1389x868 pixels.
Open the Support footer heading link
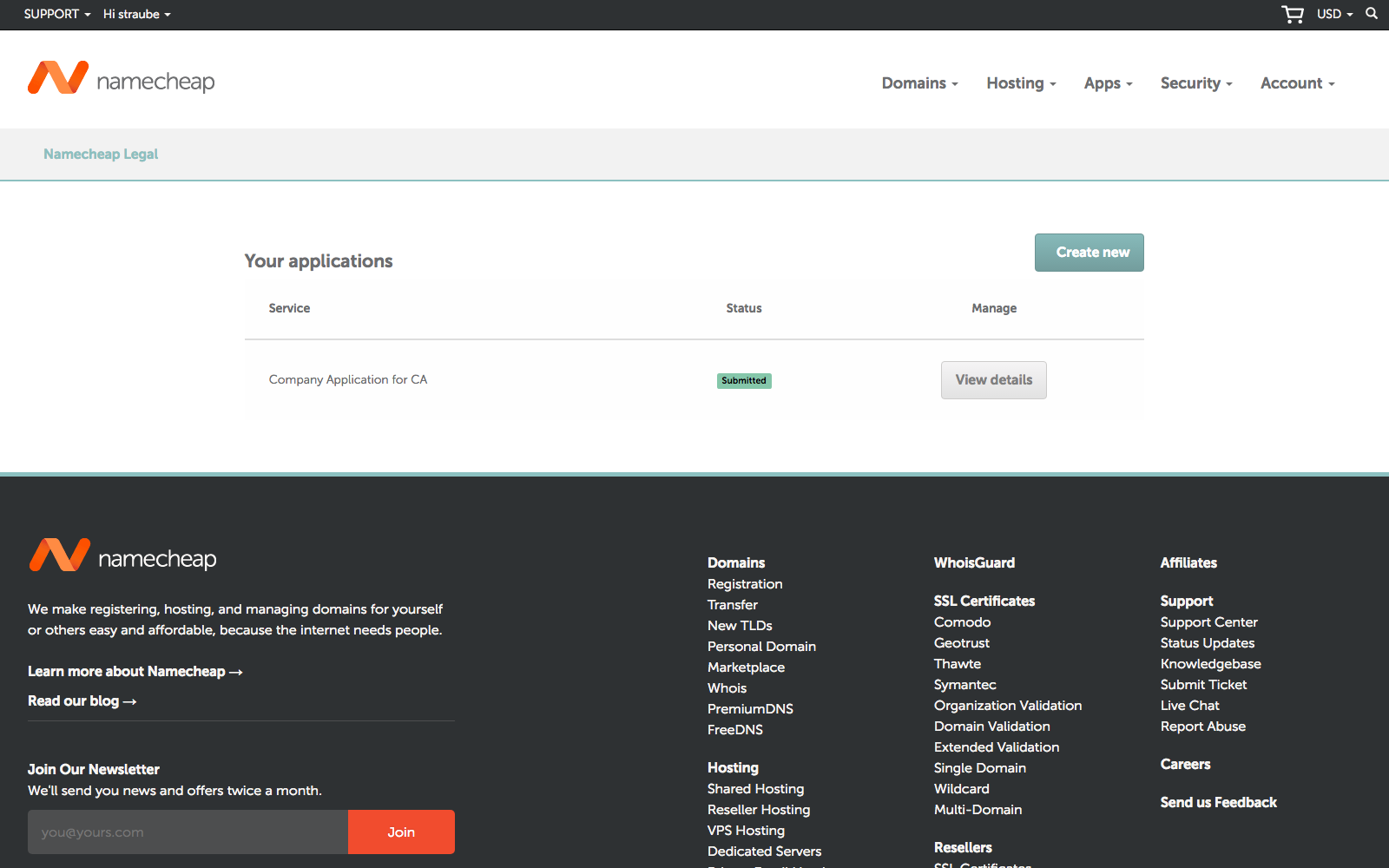click(1187, 601)
